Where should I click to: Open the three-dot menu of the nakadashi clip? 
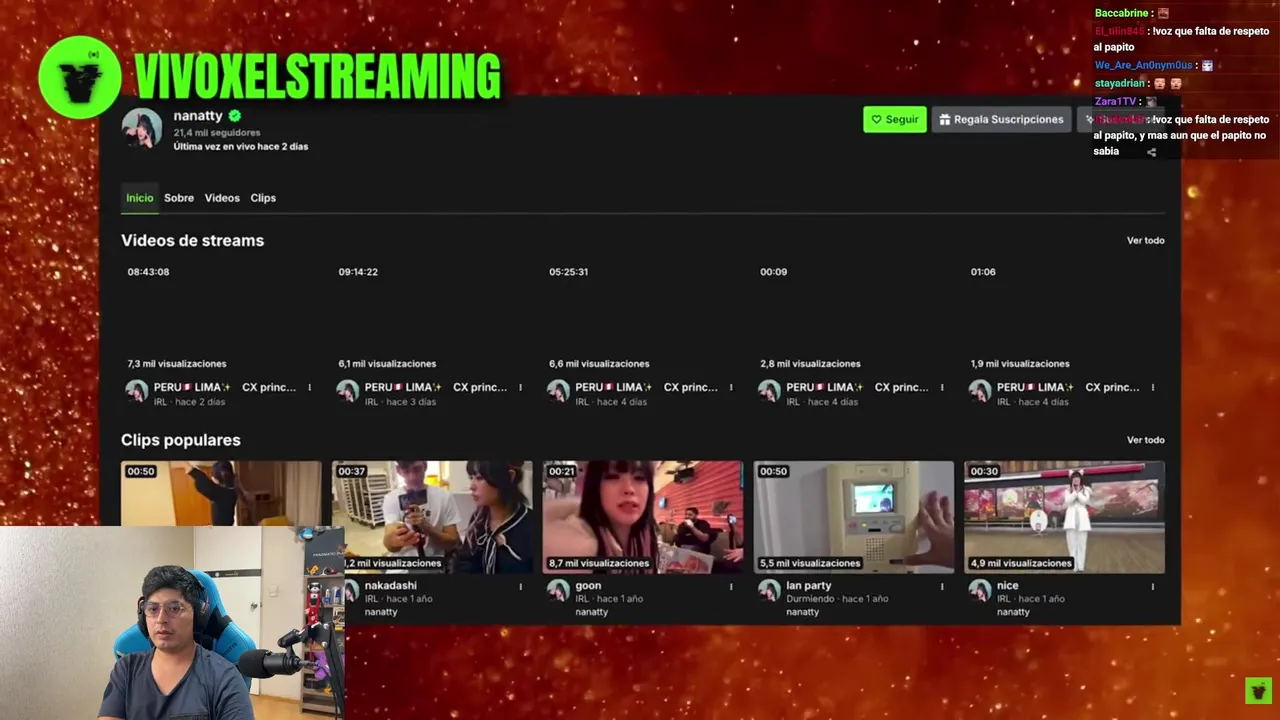520,587
